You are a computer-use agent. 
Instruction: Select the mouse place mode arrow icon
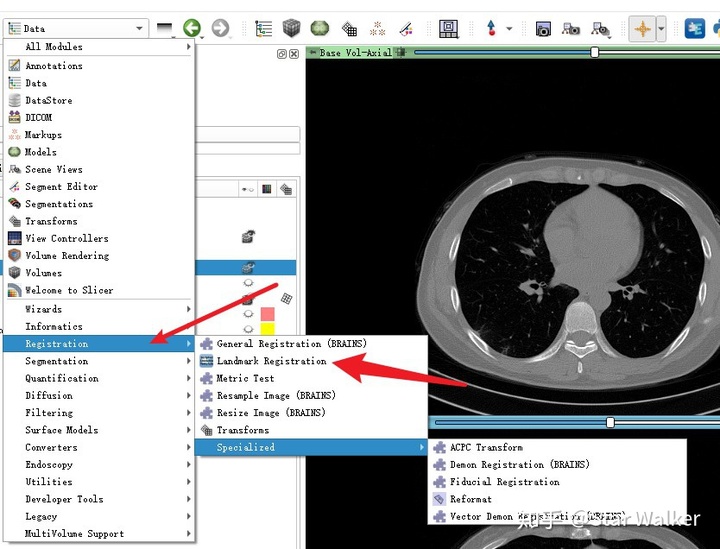[x=491, y=28]
